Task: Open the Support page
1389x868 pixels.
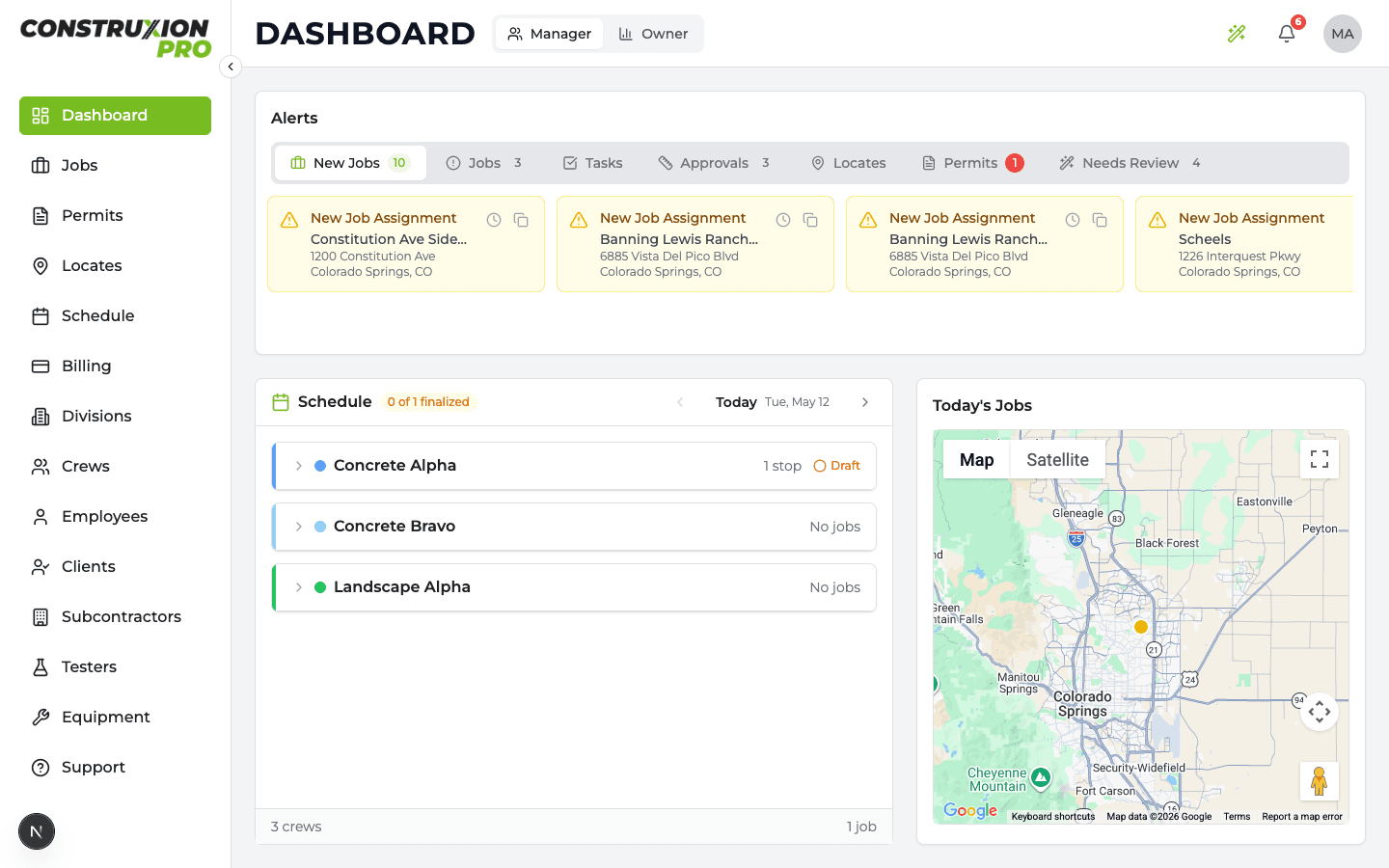Action: 115,768
